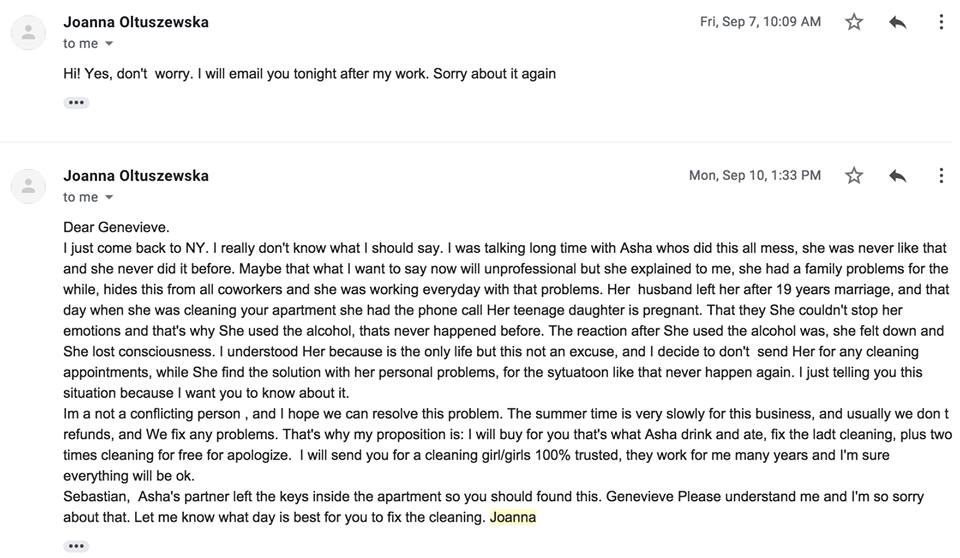Image resolution: width=960 pixels, height=558 pixels.
Task: Open more options for Sep 10 email
Action: tap(941, 176)
